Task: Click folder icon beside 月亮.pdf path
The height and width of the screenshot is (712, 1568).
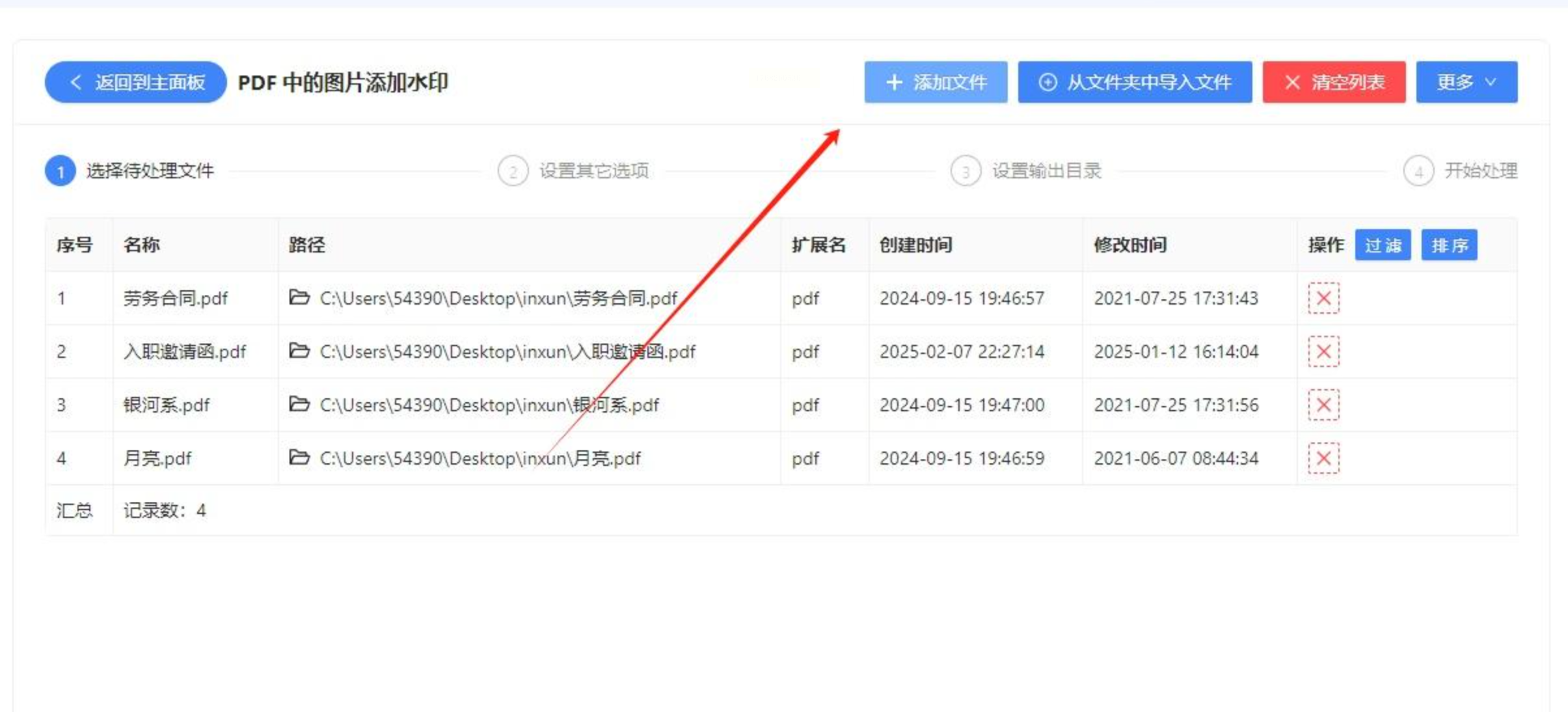Action: pyautogui.click(x=299, y=458)
